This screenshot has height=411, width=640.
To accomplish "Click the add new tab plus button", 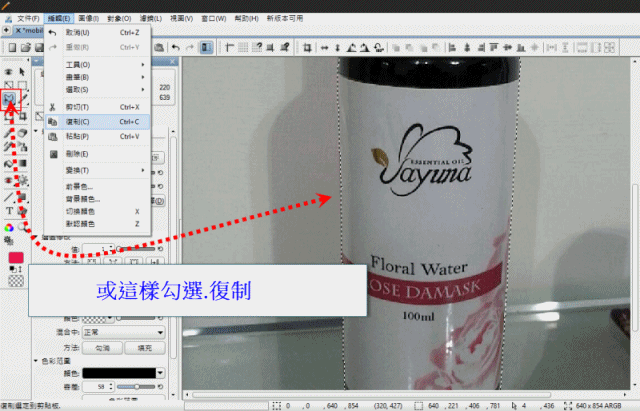I will click(6, 30).
